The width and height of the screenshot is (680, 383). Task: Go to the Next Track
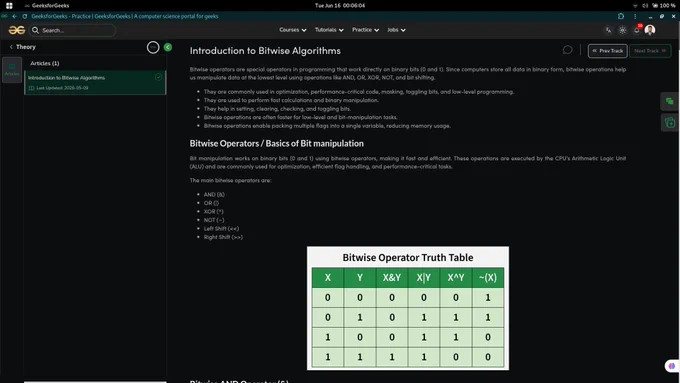coord(650,51)
